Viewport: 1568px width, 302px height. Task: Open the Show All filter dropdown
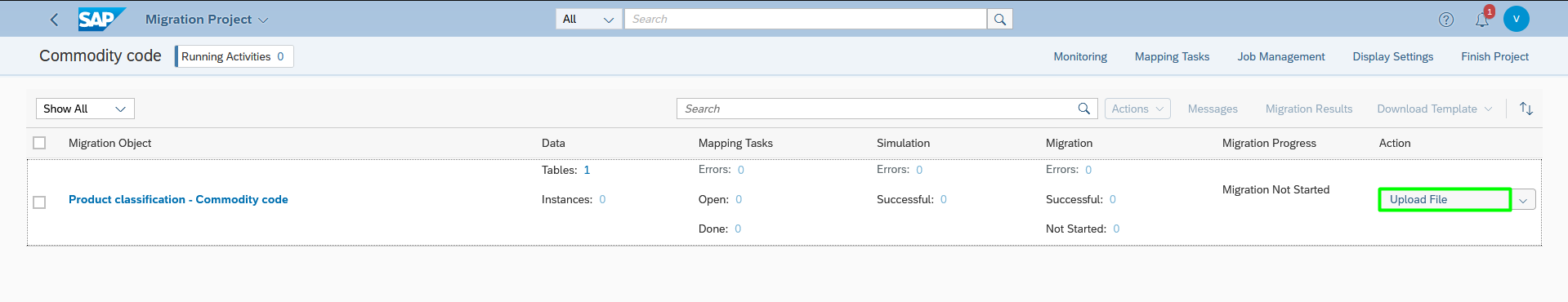[85, 109]
